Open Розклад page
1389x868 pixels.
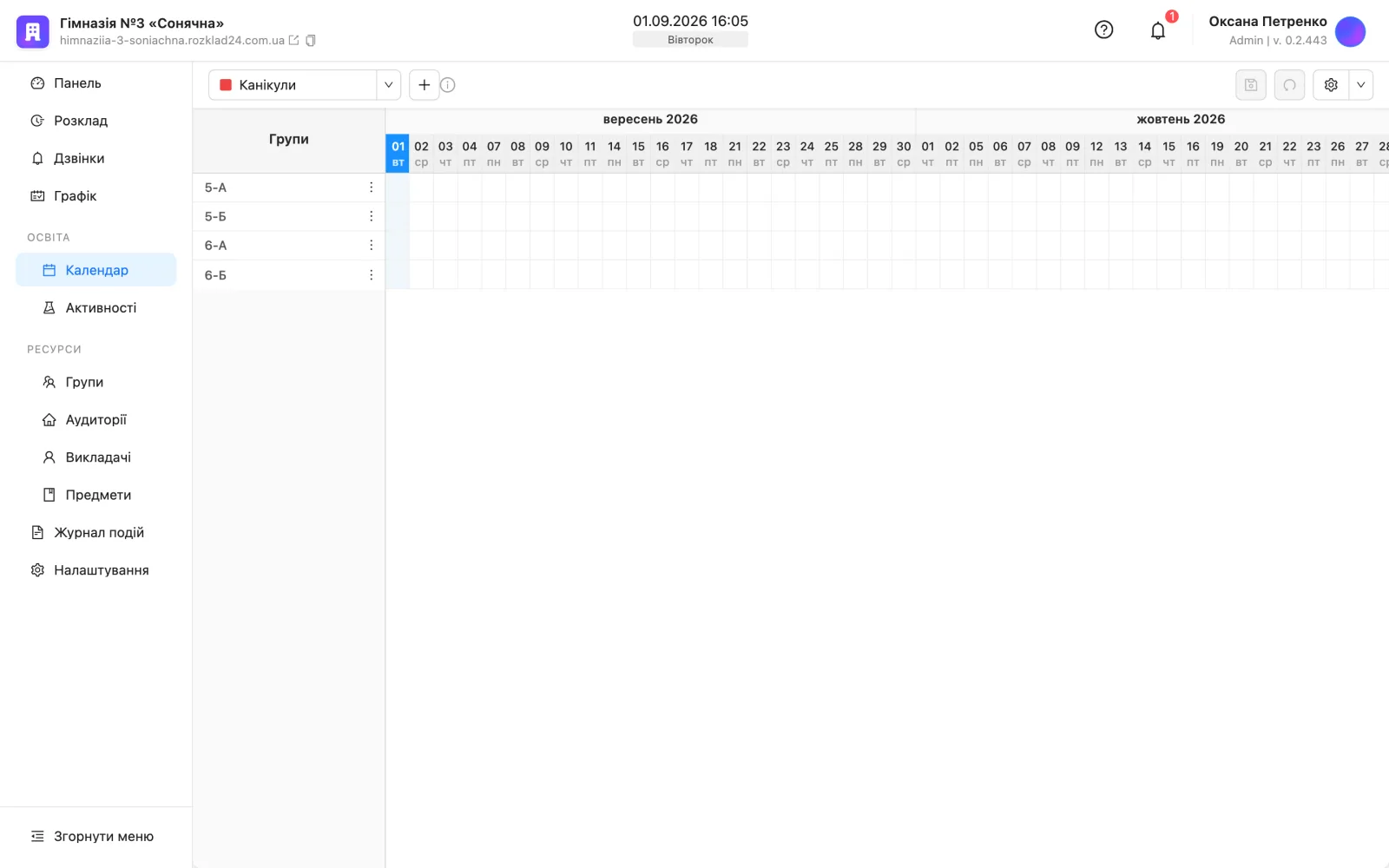(x=95, y=121)
